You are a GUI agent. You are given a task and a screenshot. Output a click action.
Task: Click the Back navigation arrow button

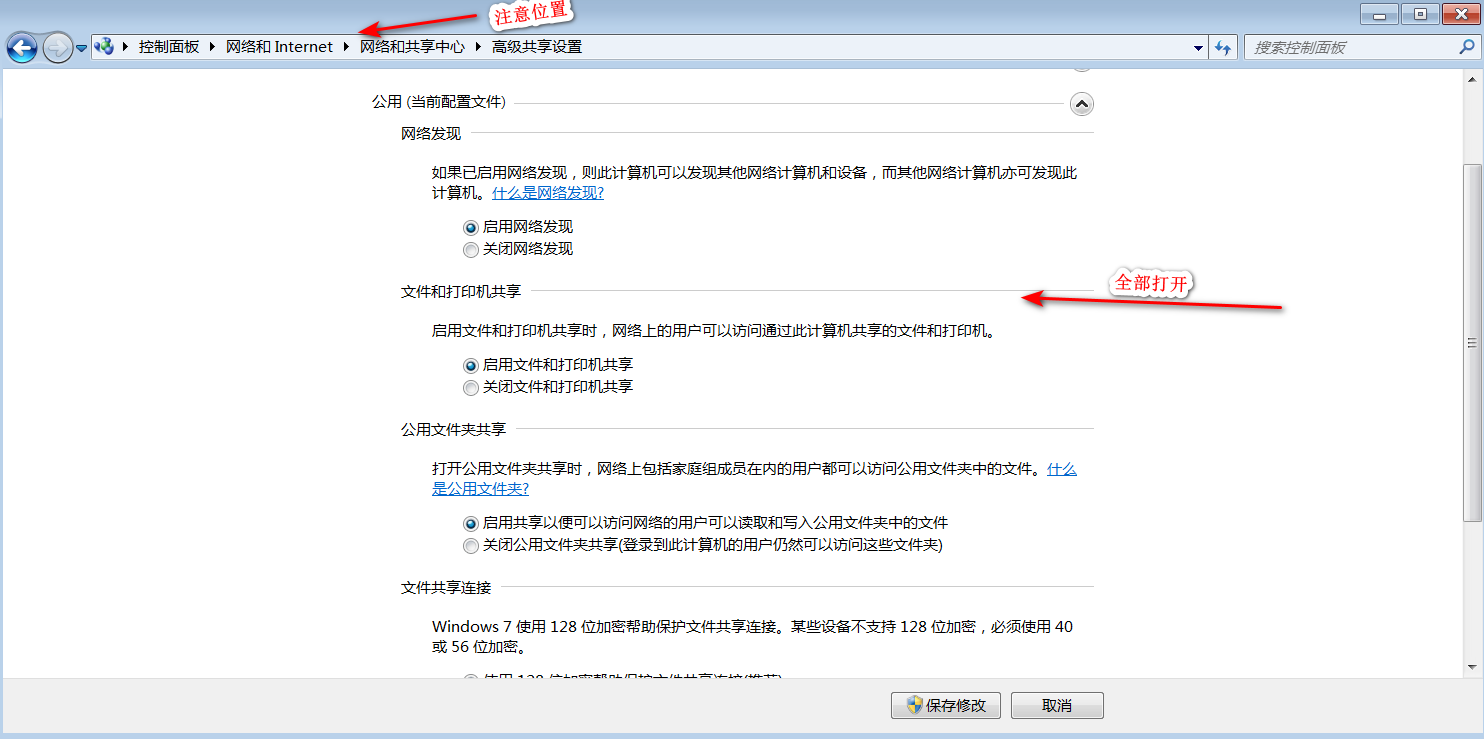pos(22,47)
